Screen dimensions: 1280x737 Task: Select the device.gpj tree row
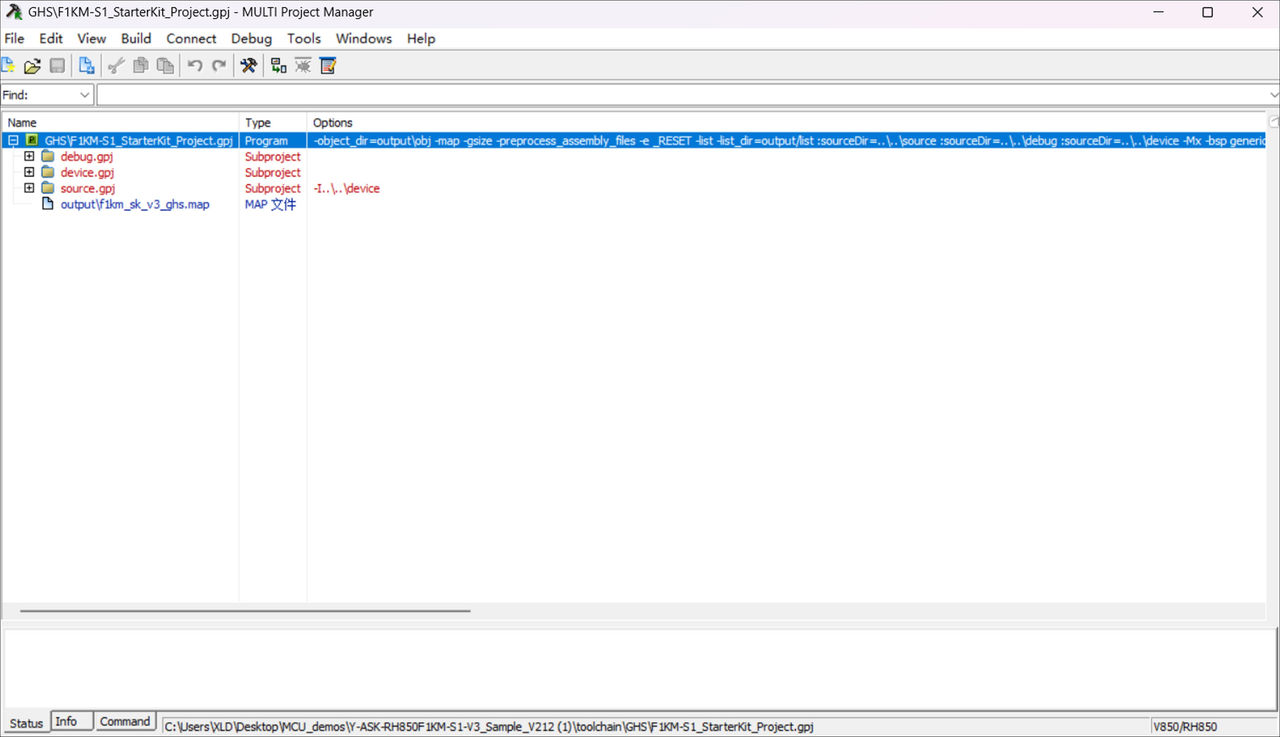pos(86,173)
